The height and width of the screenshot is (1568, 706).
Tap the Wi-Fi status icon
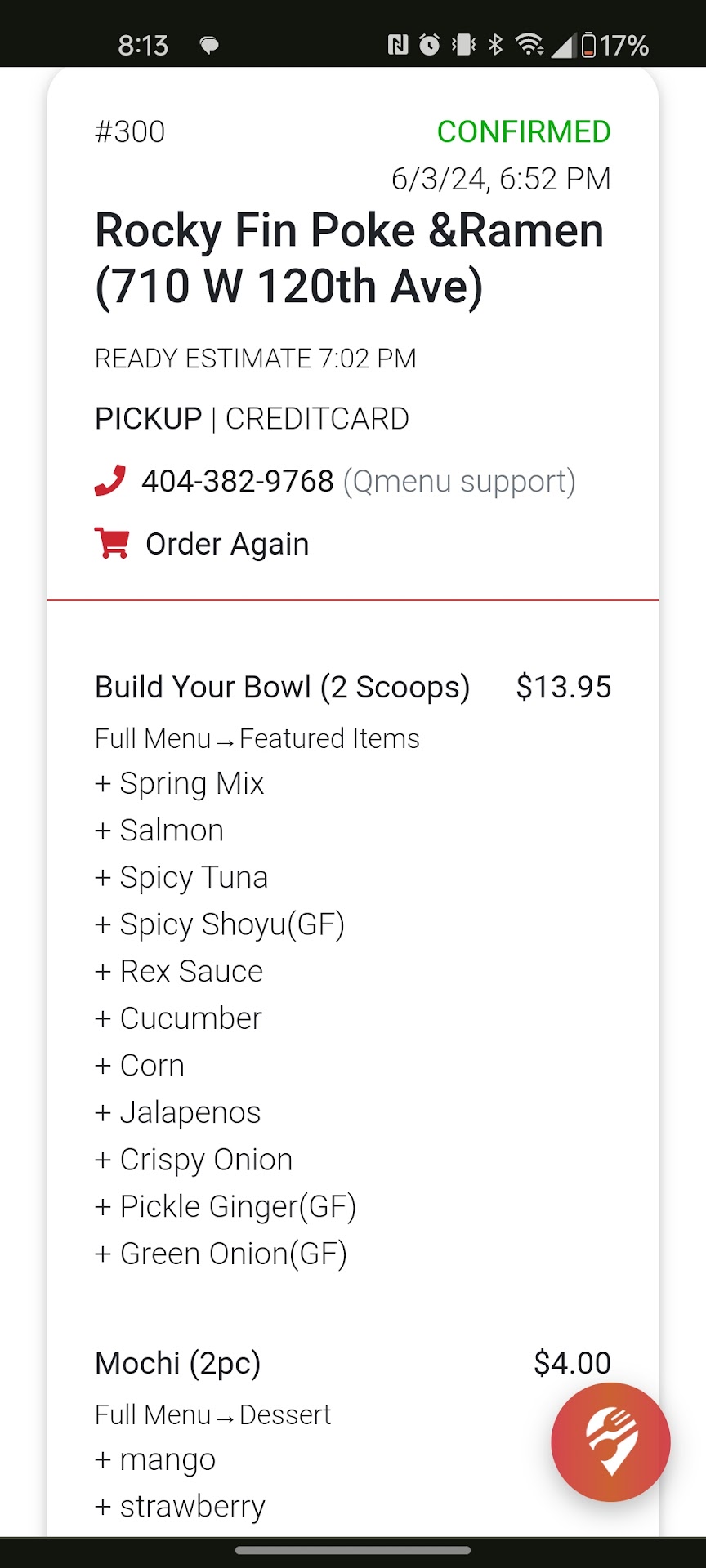pyautogui.click(x=530, y=45)
